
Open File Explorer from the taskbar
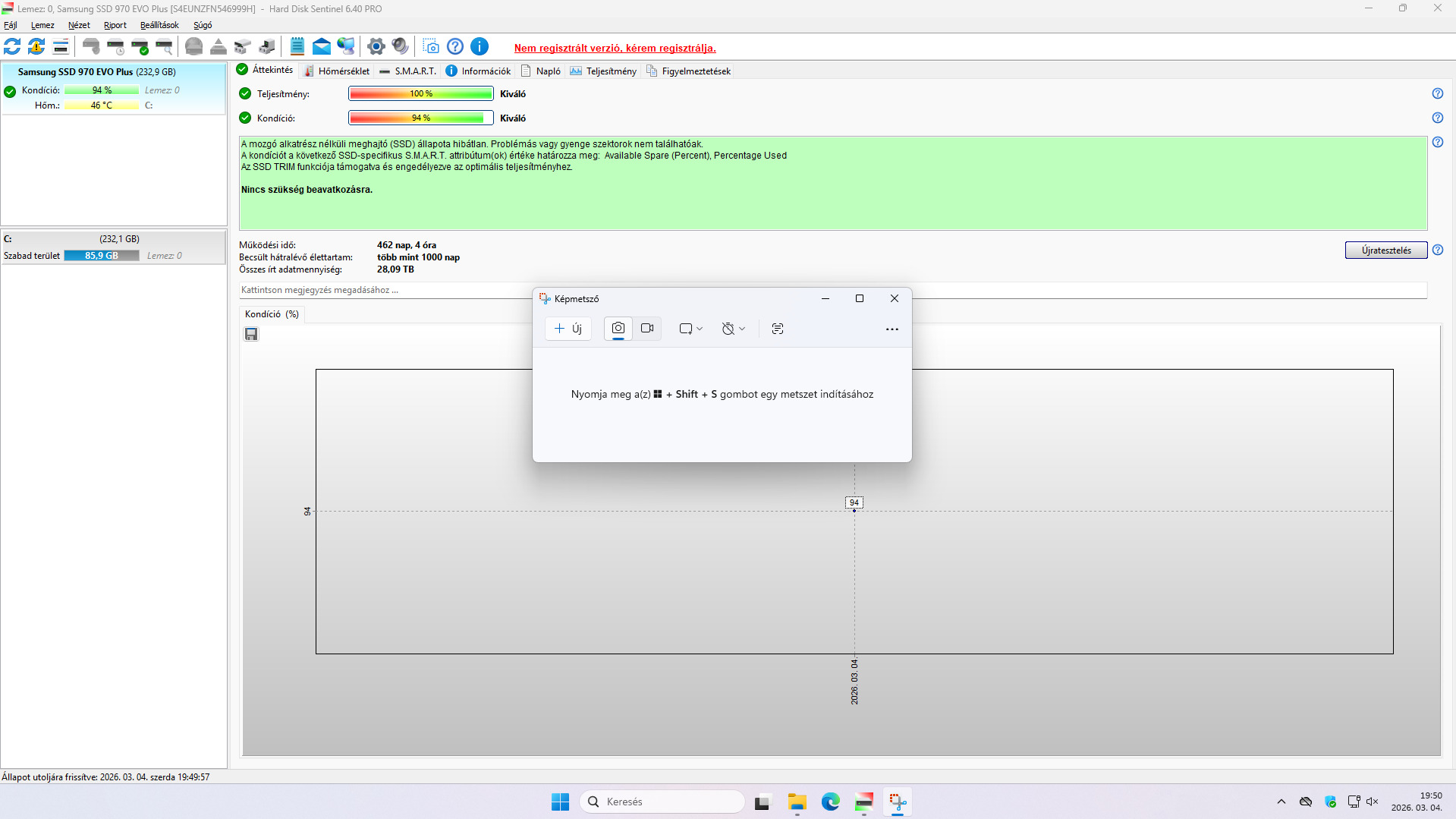(x=797, y=802)
